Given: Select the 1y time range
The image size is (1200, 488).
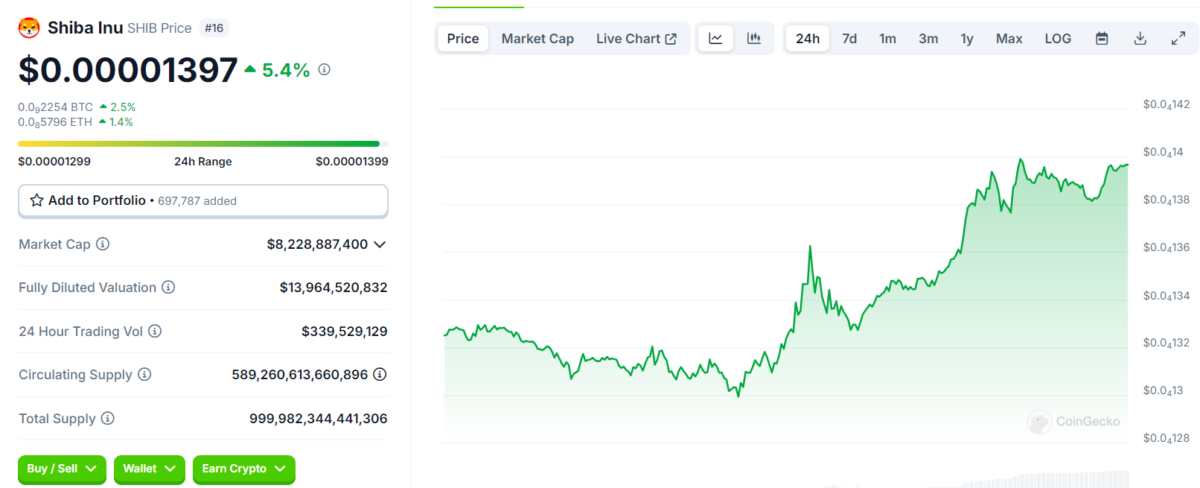Looking at the screenshot, I should point(967,39).
